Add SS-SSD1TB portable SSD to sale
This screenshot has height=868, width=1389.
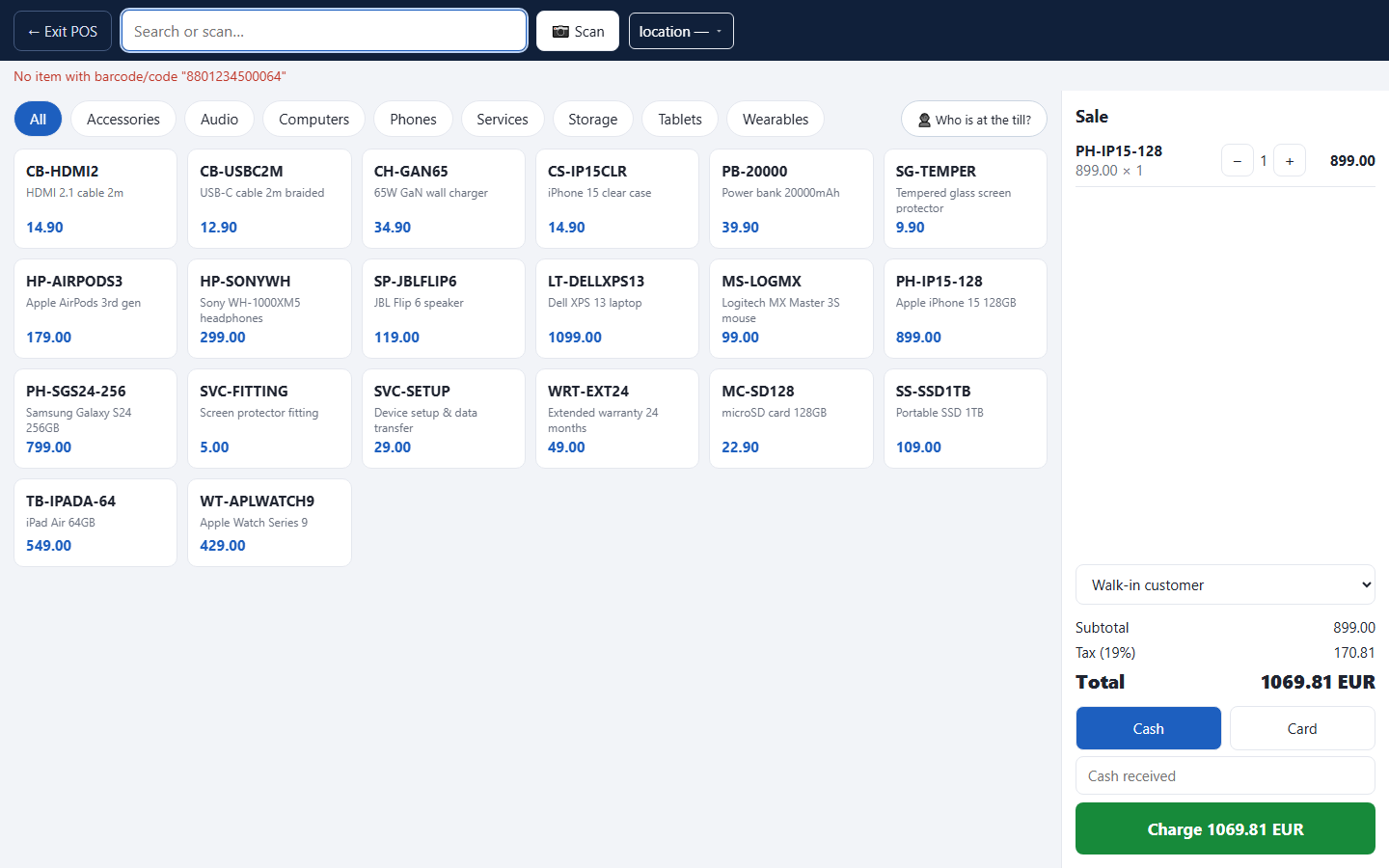(x=966, y=419)
